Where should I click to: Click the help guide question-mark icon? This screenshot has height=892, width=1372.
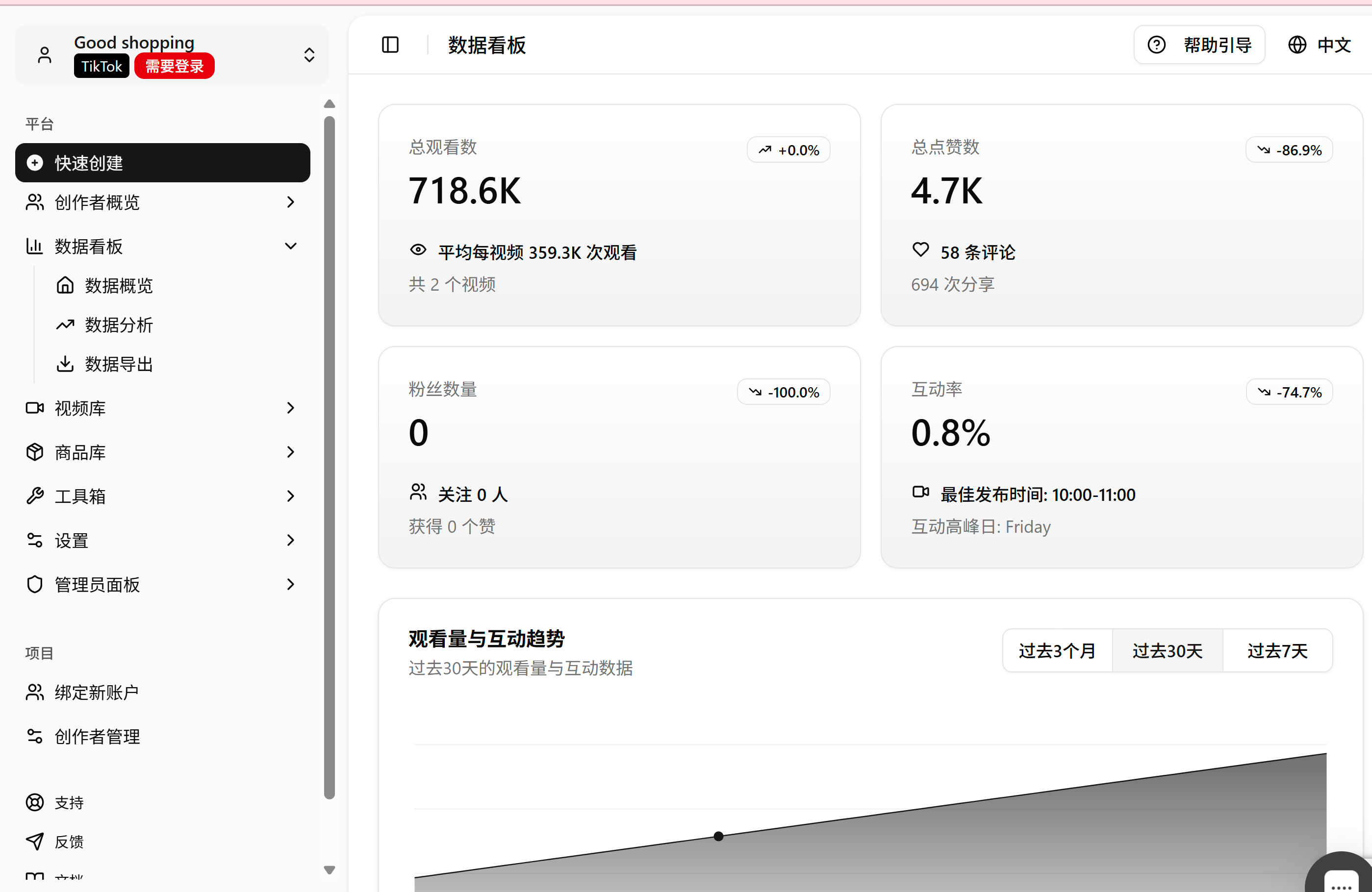coord(1156,45)
